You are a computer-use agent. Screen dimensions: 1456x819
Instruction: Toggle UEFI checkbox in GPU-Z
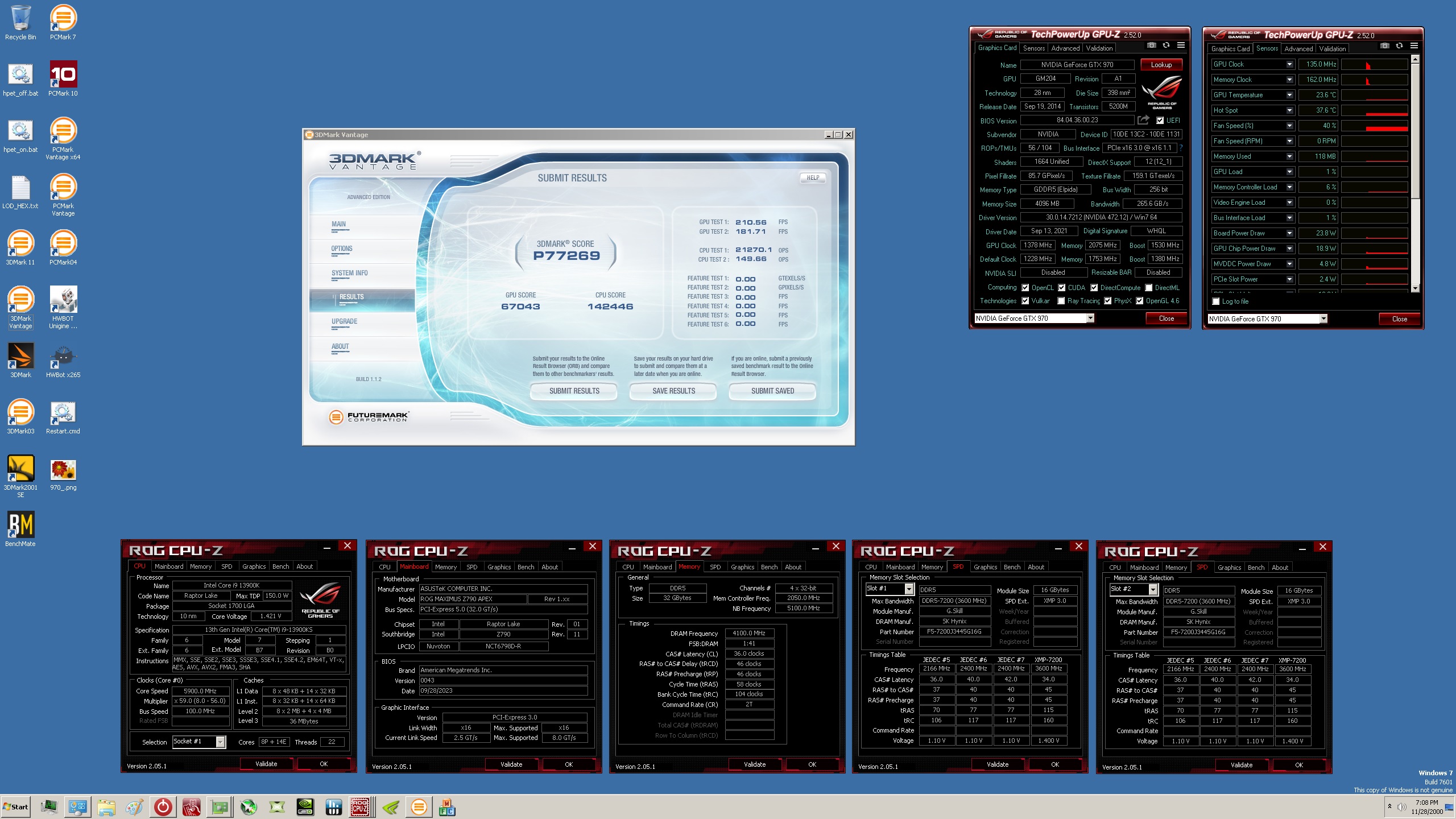tap(1160, 120)
